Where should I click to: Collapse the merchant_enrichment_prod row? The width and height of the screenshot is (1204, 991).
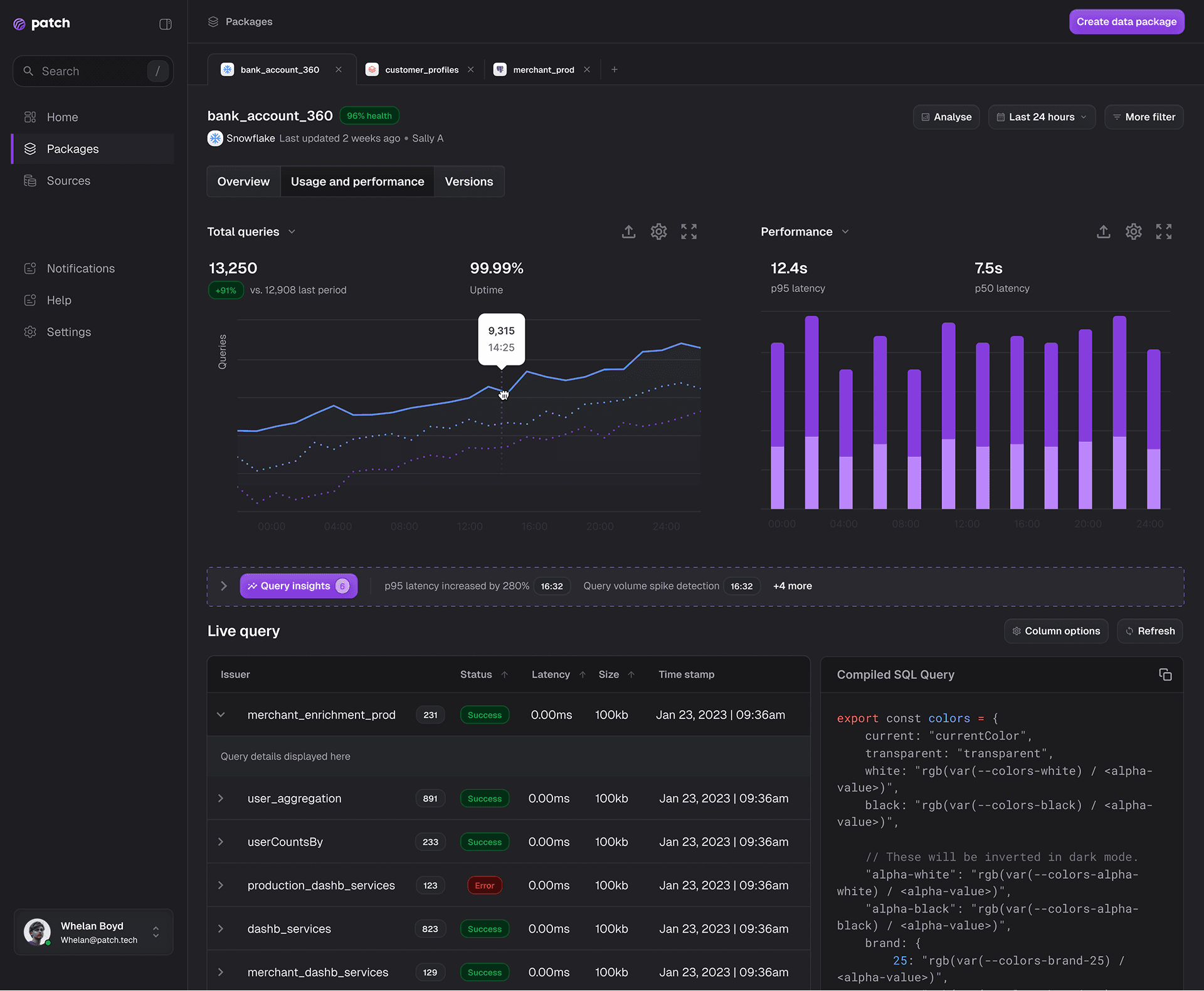click(221, 715)
